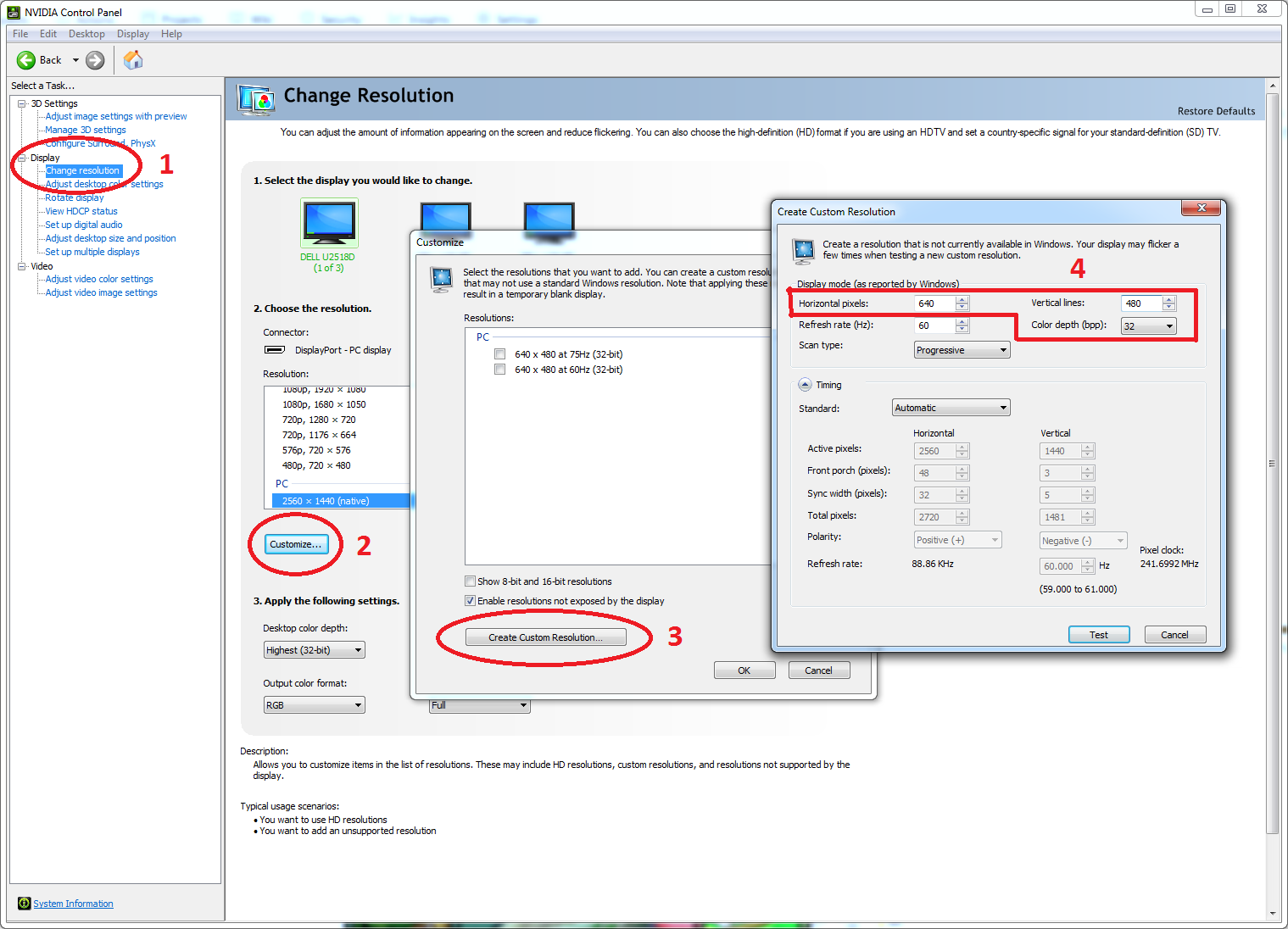Image resolution: width=1288 pixels, height=929 pixels.
Task: Click the System Information icon
Action: pos(24,904)
